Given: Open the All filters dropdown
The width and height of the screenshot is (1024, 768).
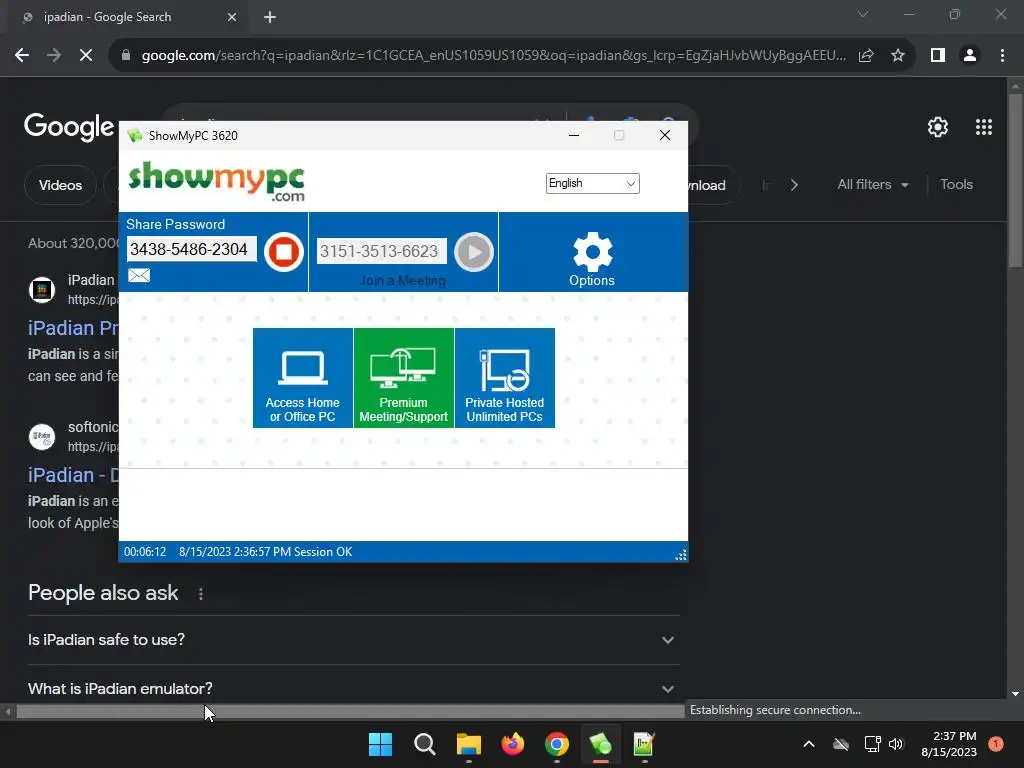Looking at the screenshot, I should point(872,185).
